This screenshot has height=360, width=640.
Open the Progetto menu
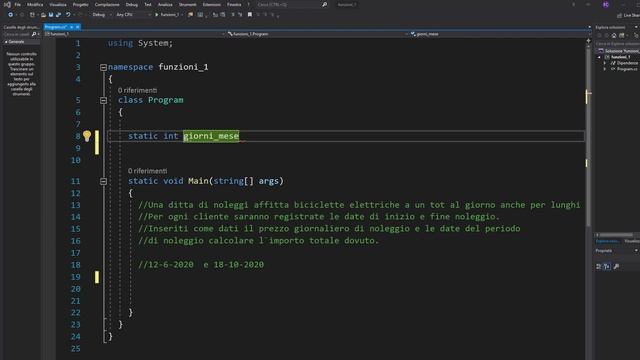(x=80, y=4)
